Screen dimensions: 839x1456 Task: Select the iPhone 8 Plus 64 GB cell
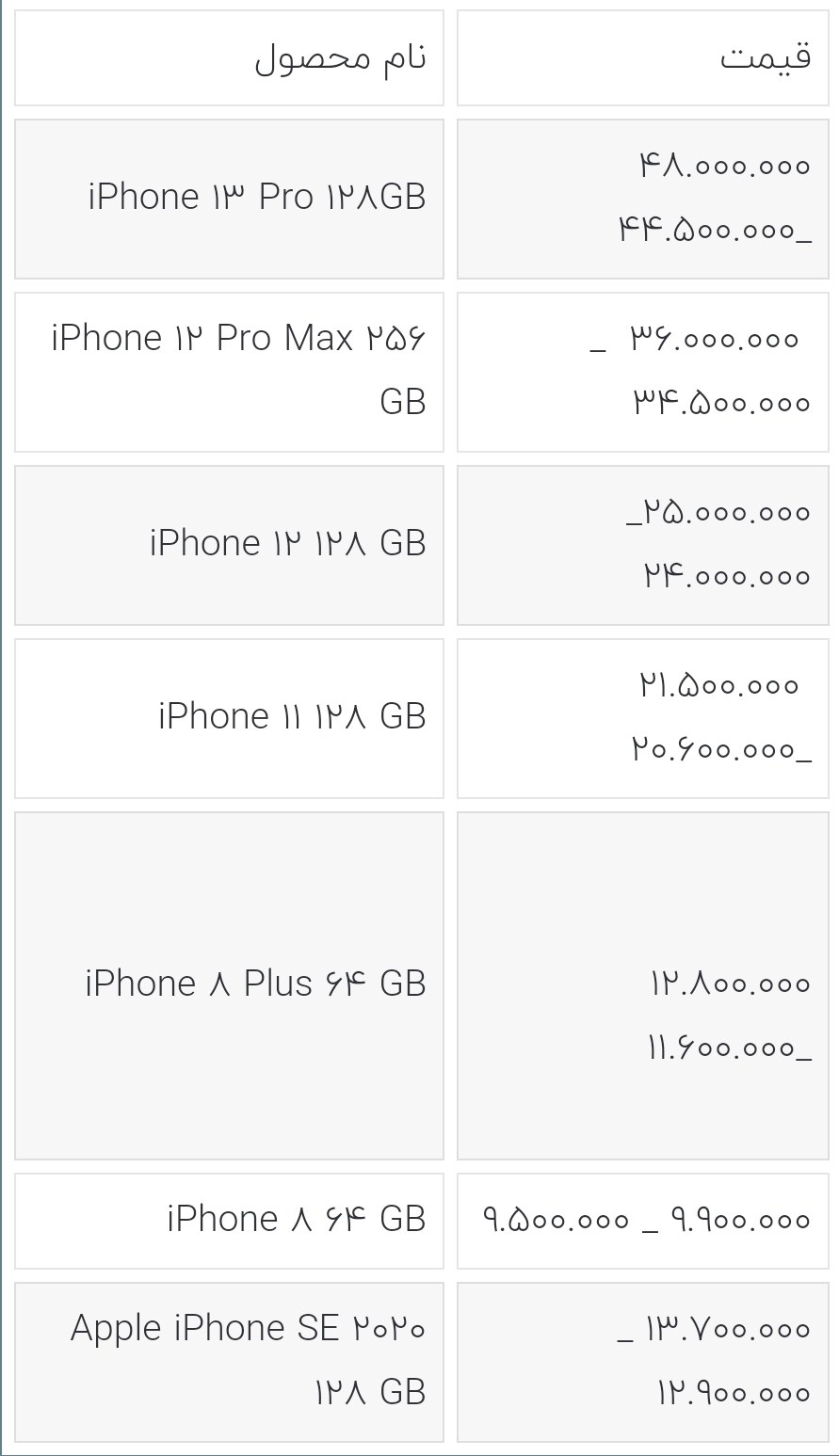click(x=229, y=985)
